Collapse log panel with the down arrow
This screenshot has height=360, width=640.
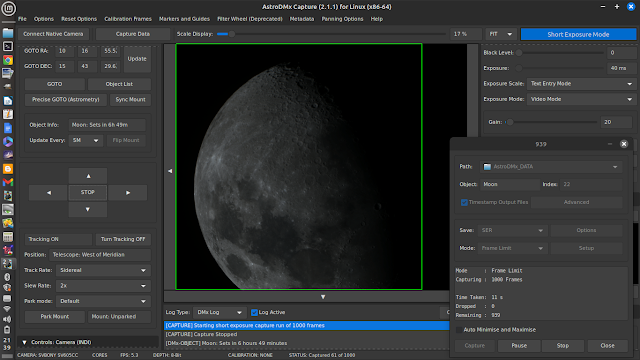pyautogui.click(x=322, y=297)
